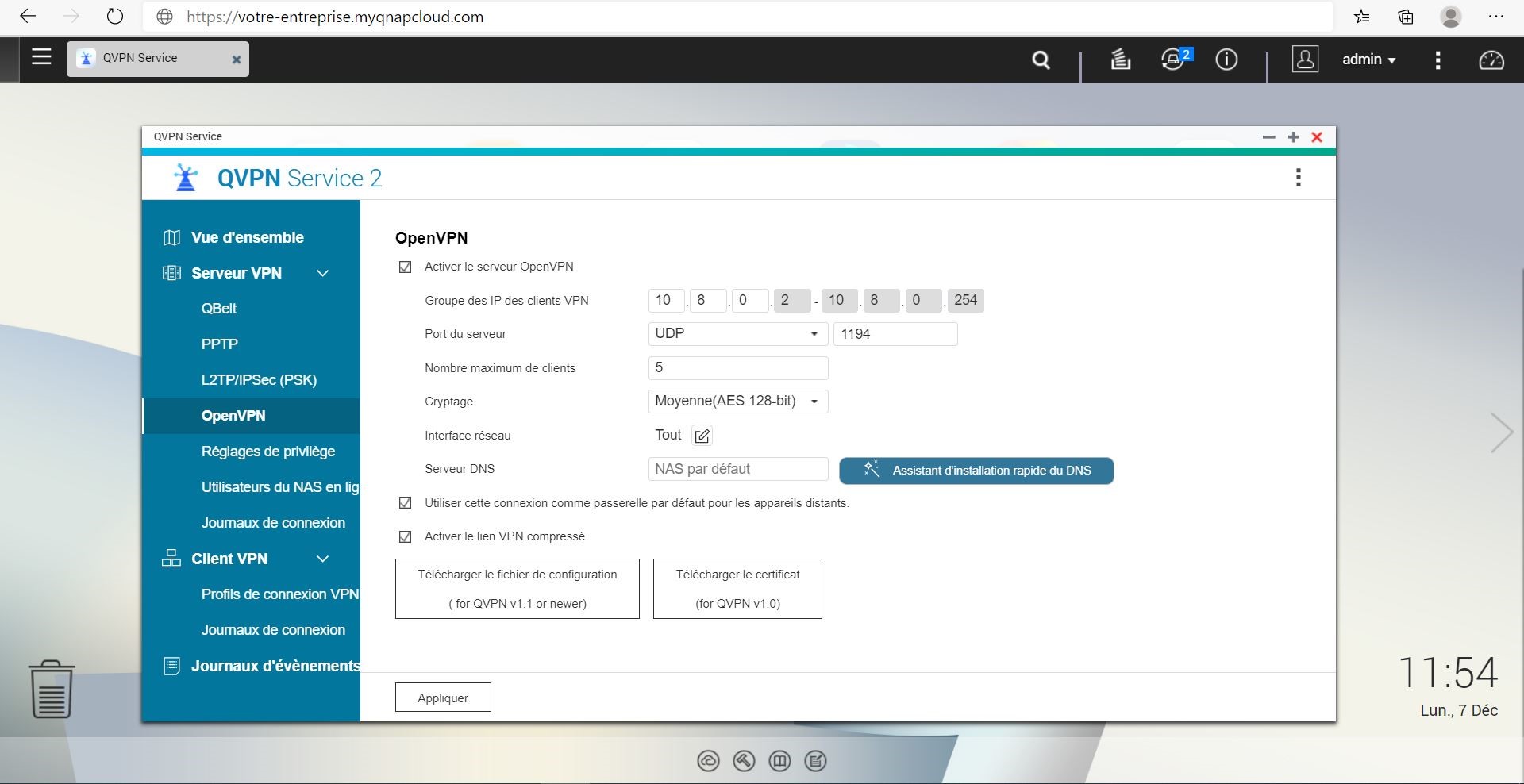Open background tasks stack icon
The height and width of the screenshot is (784, 1524).
1120,60
